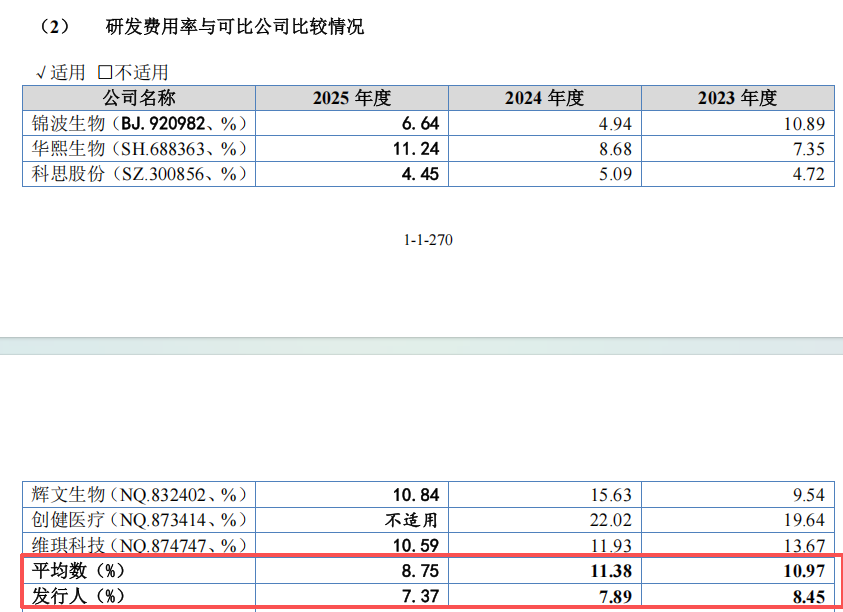Click the 发行人(%) row label
This screenshot has width=843, height=612.
tap(78, 596)
